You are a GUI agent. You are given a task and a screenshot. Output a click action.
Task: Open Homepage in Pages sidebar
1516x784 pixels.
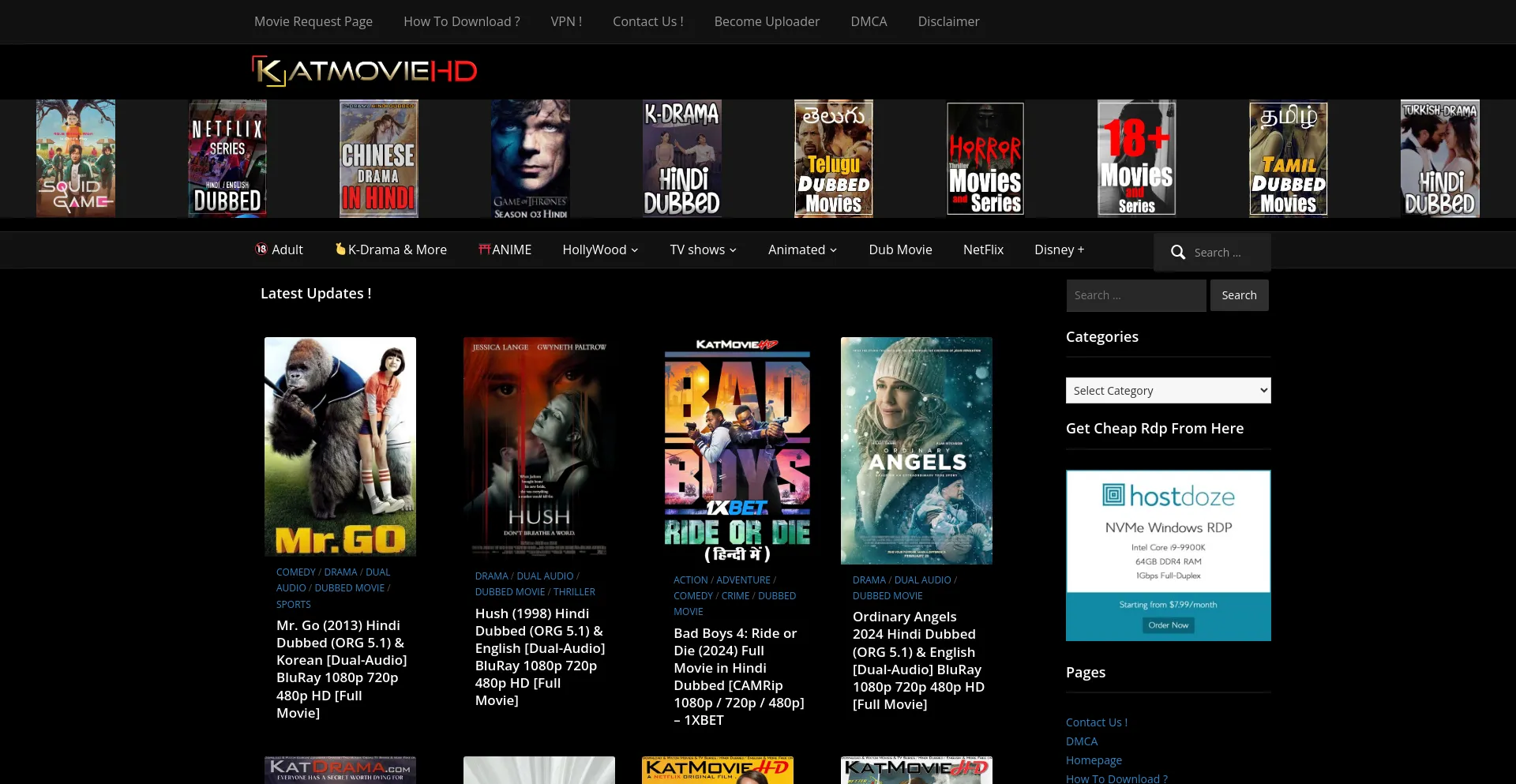[1094, 760]
